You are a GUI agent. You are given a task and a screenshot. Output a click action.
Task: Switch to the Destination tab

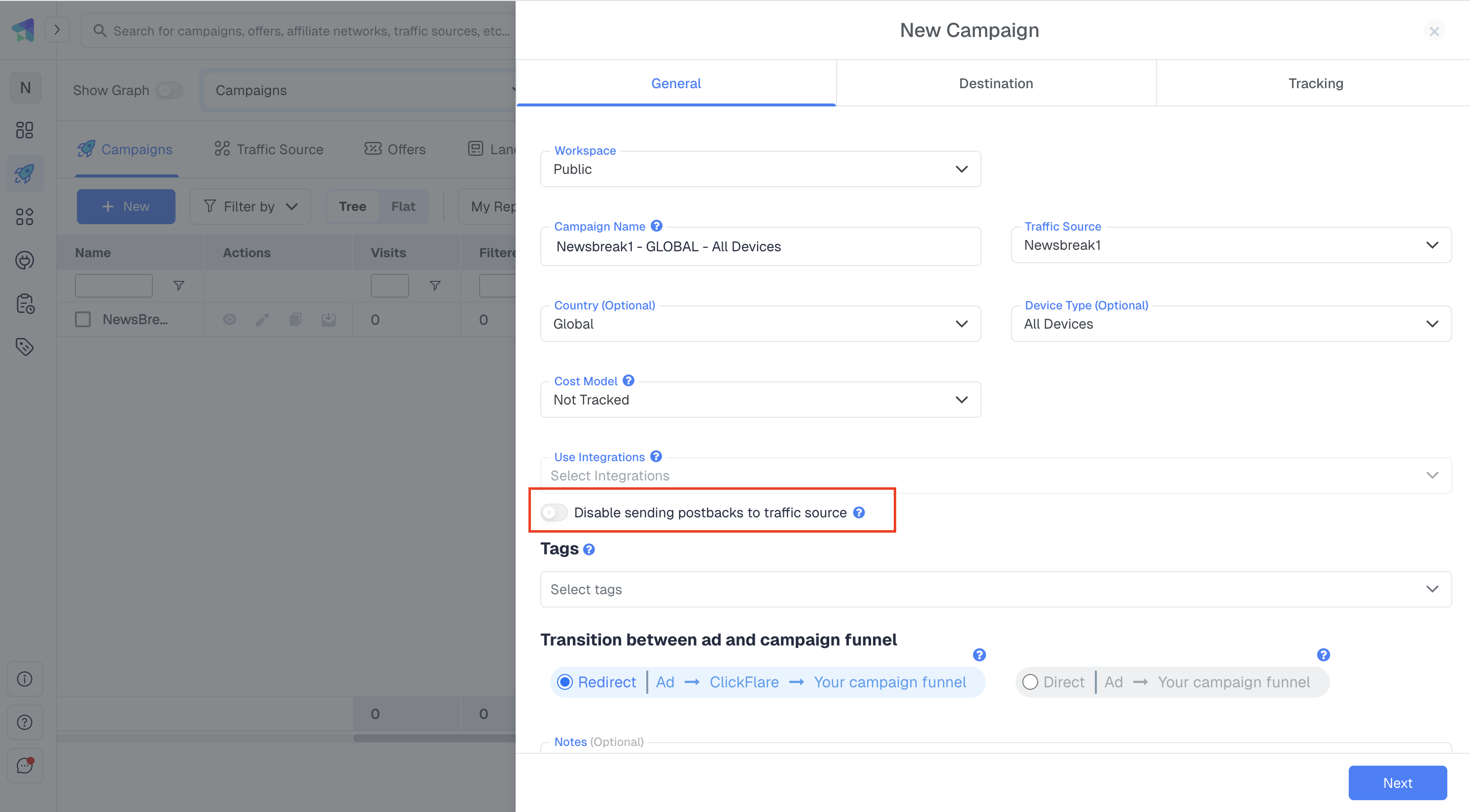pos(996,83)
